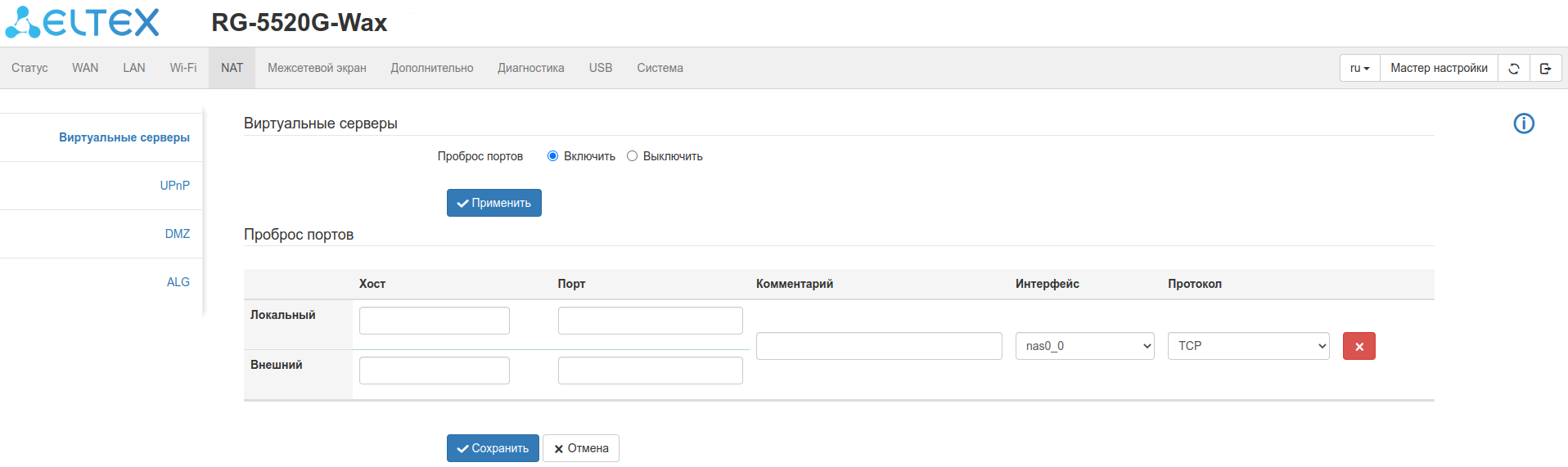Delete port forwarding row with red X
The width and height of the screenshot is (1568, 467).
tap(1358, 346)
